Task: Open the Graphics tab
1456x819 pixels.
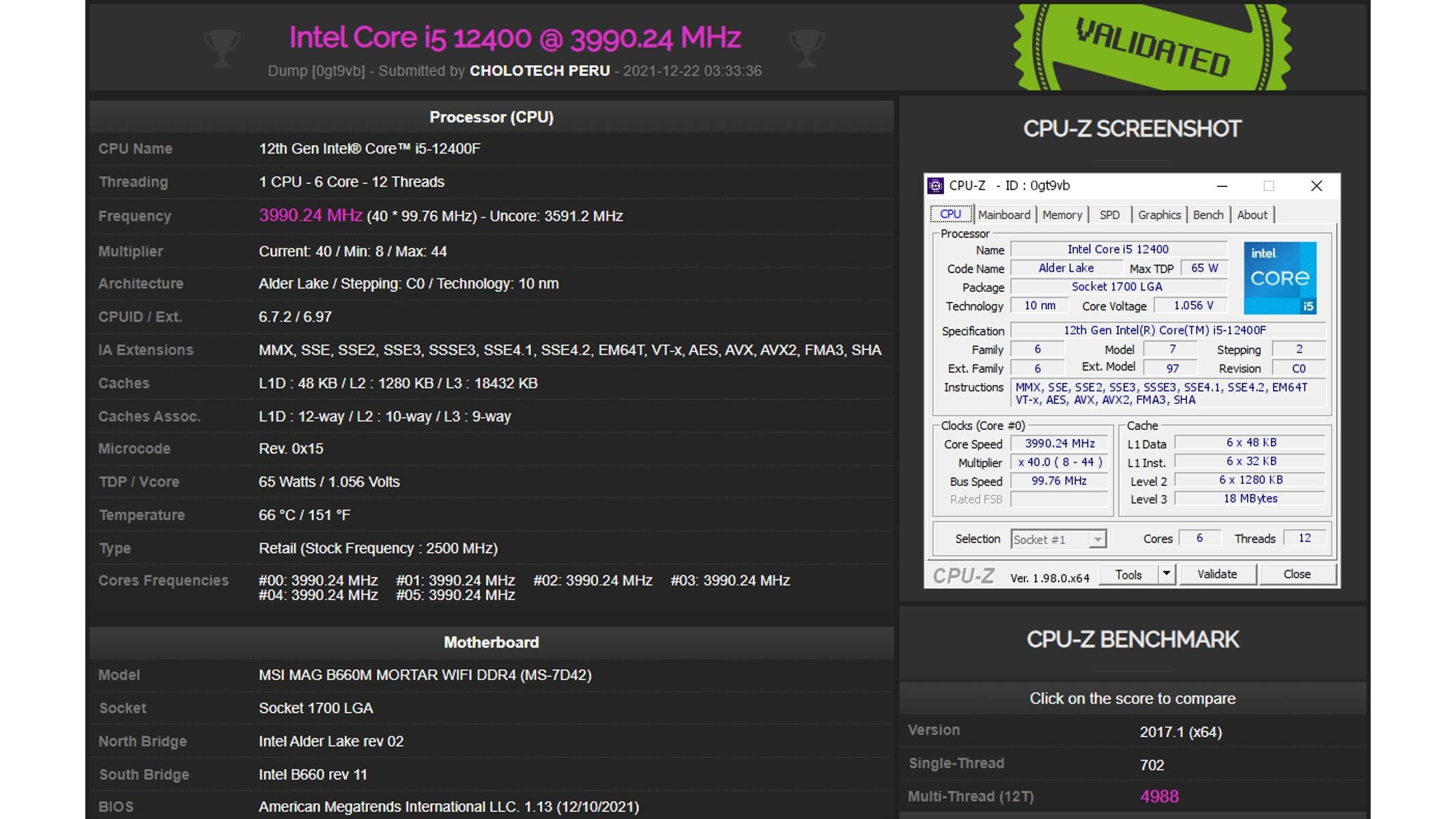Action: point(1158,214)
